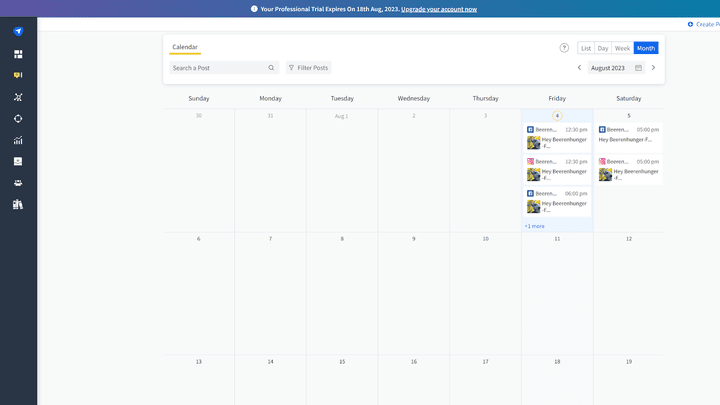The image size is (720, 405).
Task: Switch to Day view
Action: [x=603, y=48]
